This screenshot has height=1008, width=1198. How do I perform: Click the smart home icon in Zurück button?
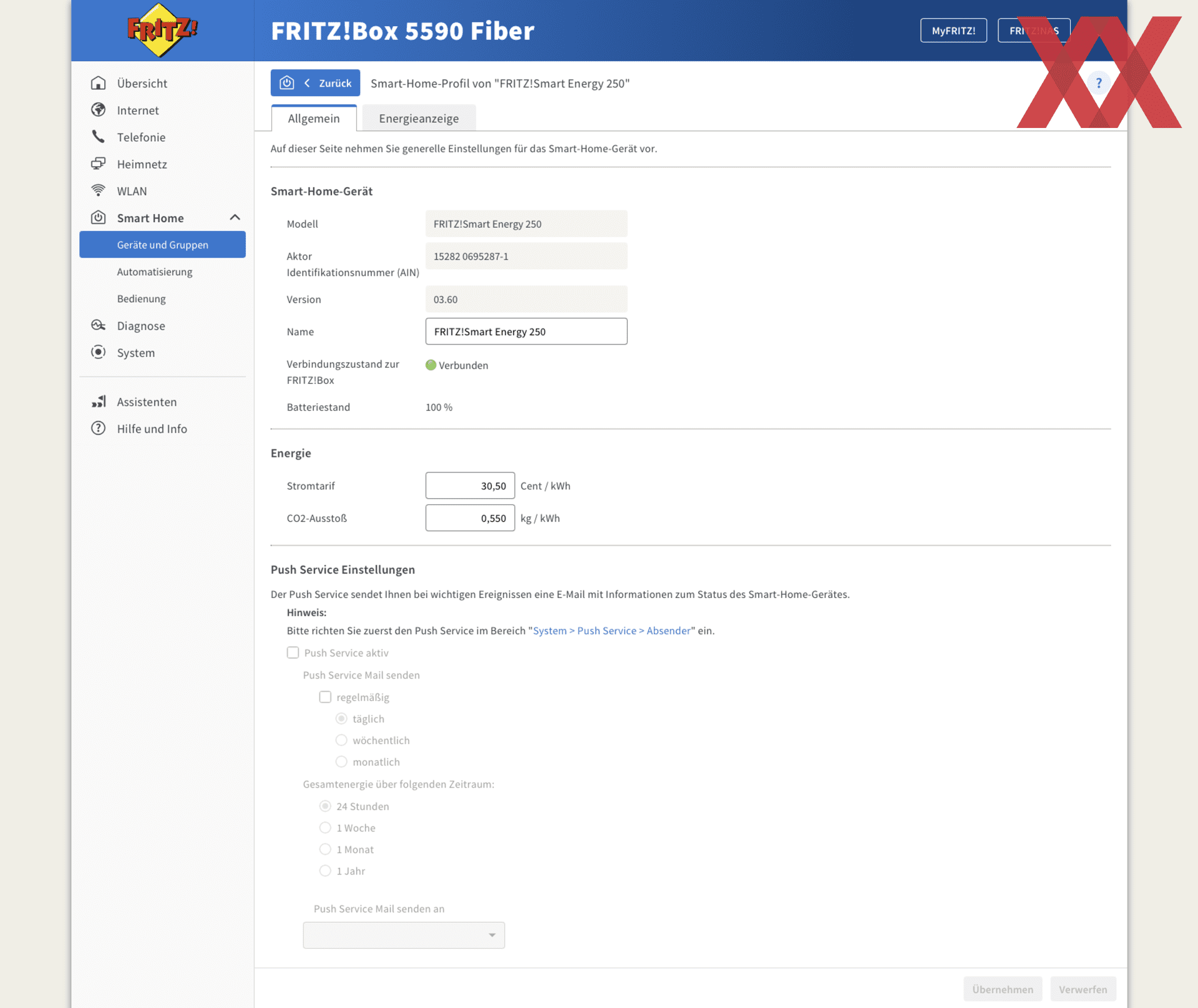(286, 83)
